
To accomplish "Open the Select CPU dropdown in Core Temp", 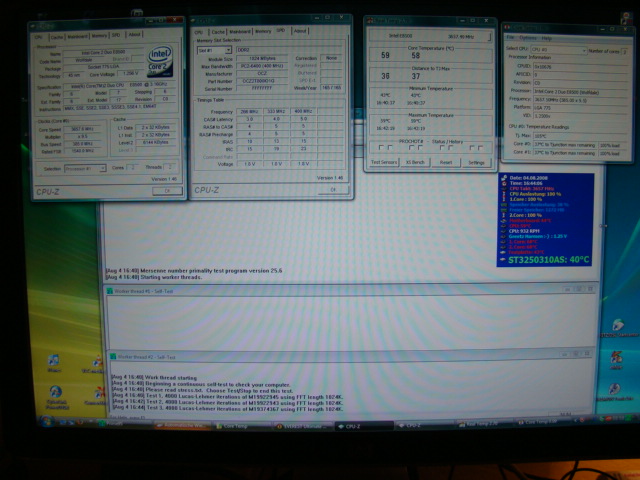I will (x=559, y=50).
